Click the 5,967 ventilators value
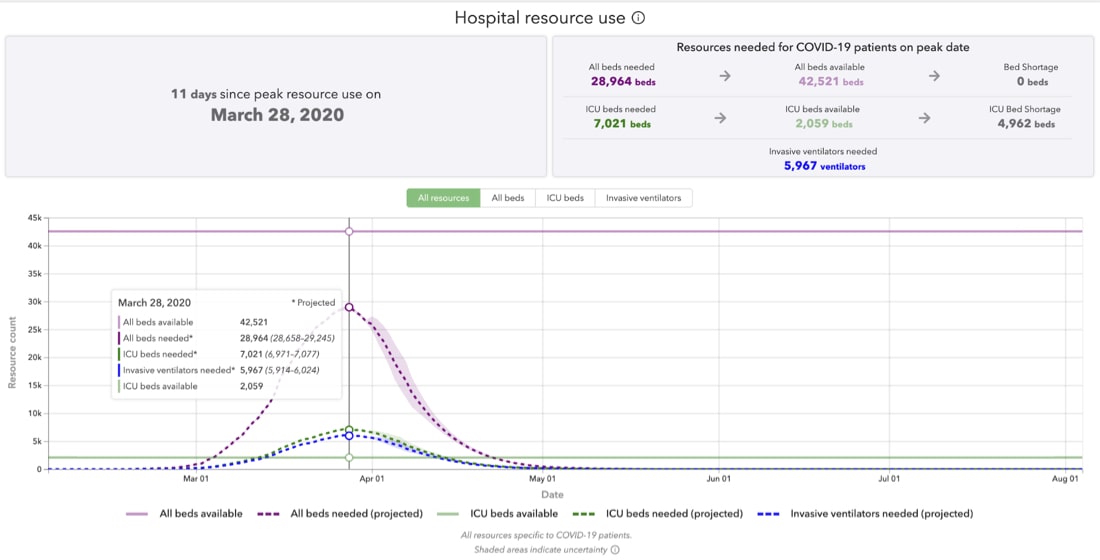 tap(824, 166)
